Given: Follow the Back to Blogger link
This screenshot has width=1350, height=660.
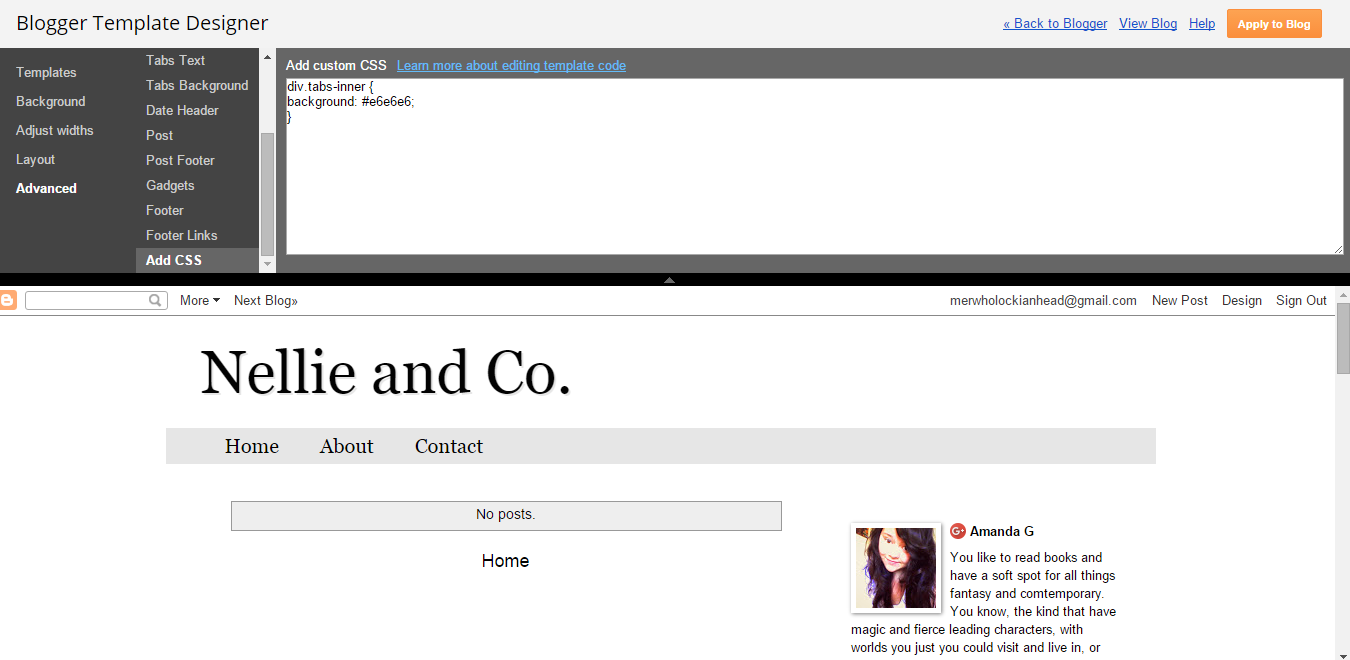Looking at the screenshot, I should click(x=1055, y=23).
